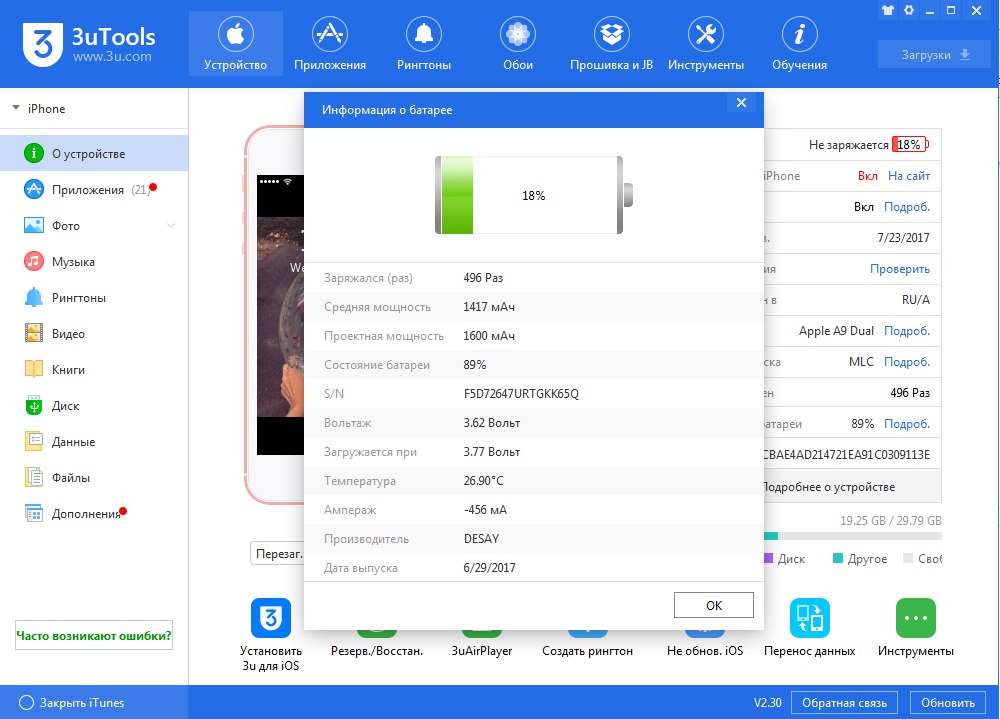This screenshot has height=719, width=1000.
Task: Click the Установить 3u для iOS icon
Action: [x=271, y=618]
